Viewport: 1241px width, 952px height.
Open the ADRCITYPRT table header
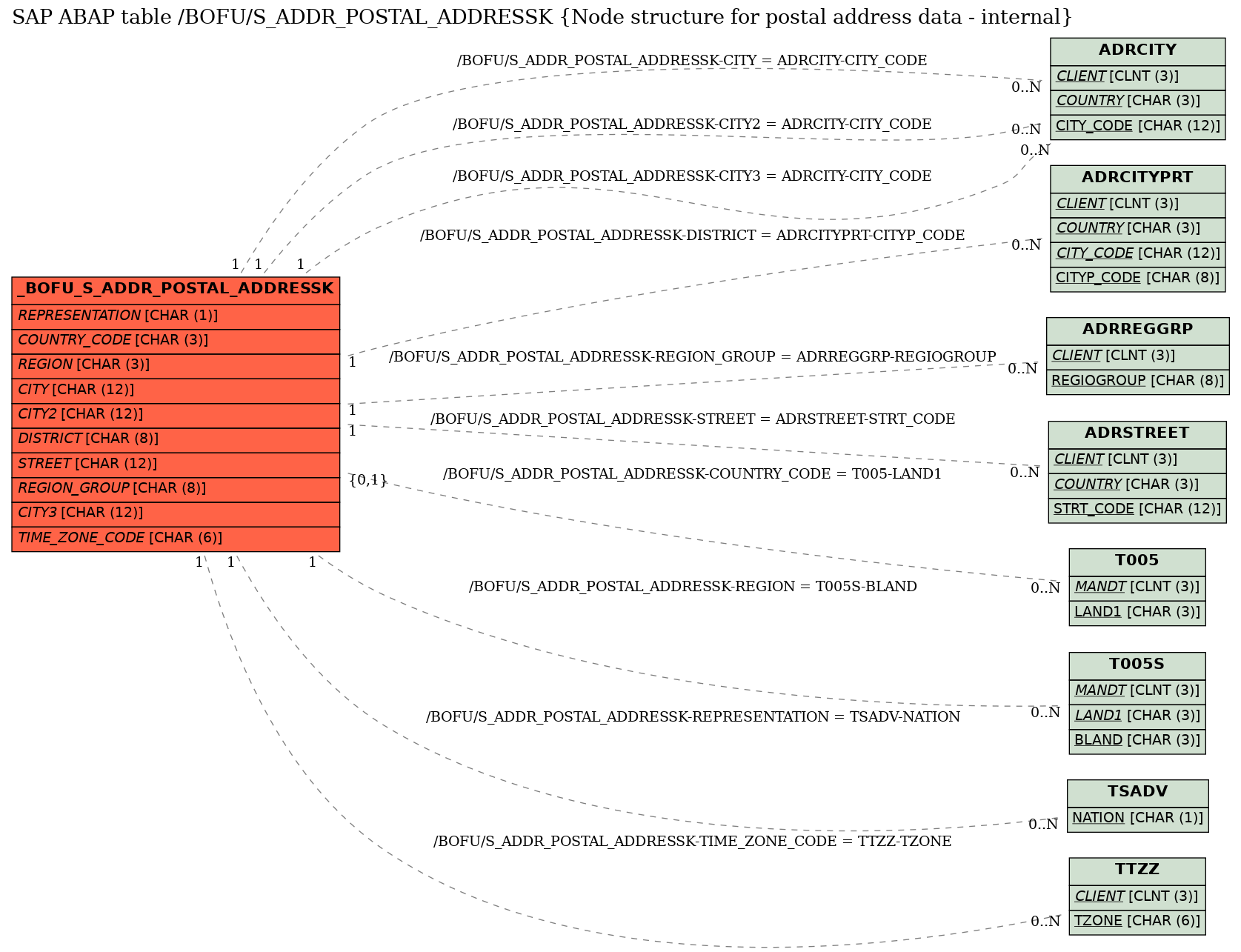pyautogui.click(x=1137, y=178)
